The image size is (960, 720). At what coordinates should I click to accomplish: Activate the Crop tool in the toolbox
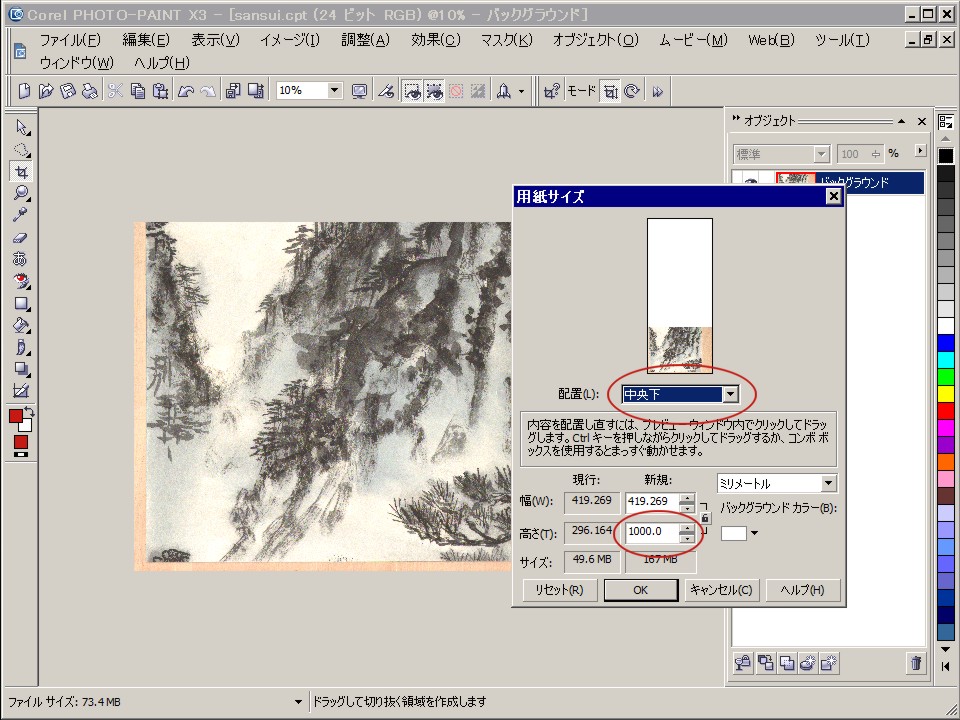pyautogui.click(x=21, y=171)
